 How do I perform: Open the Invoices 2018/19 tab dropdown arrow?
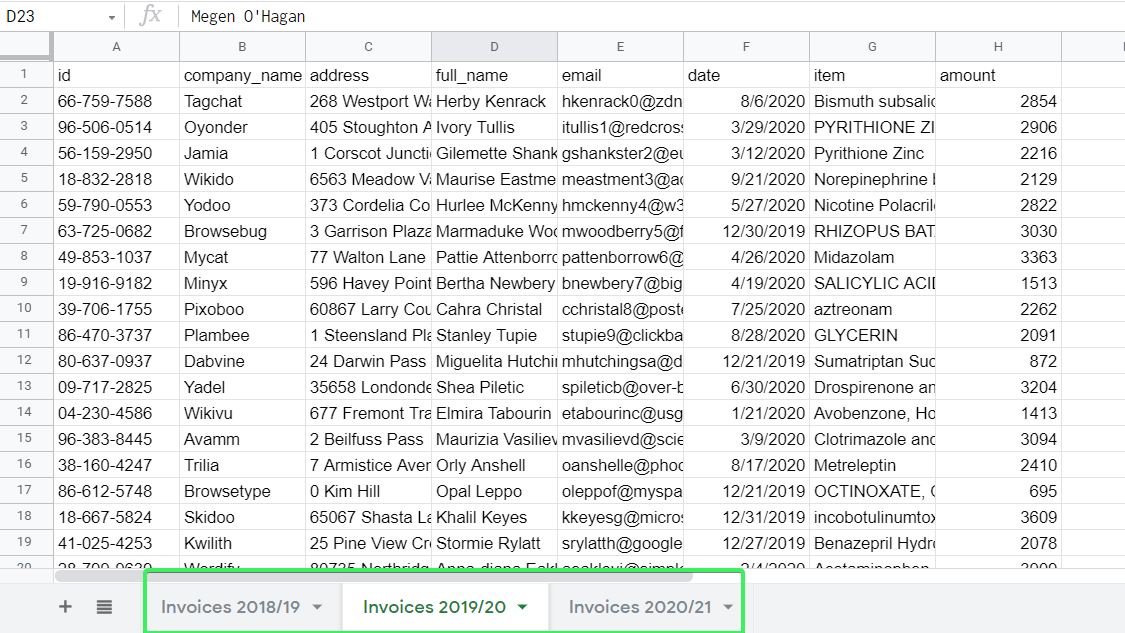click(316, 607)
